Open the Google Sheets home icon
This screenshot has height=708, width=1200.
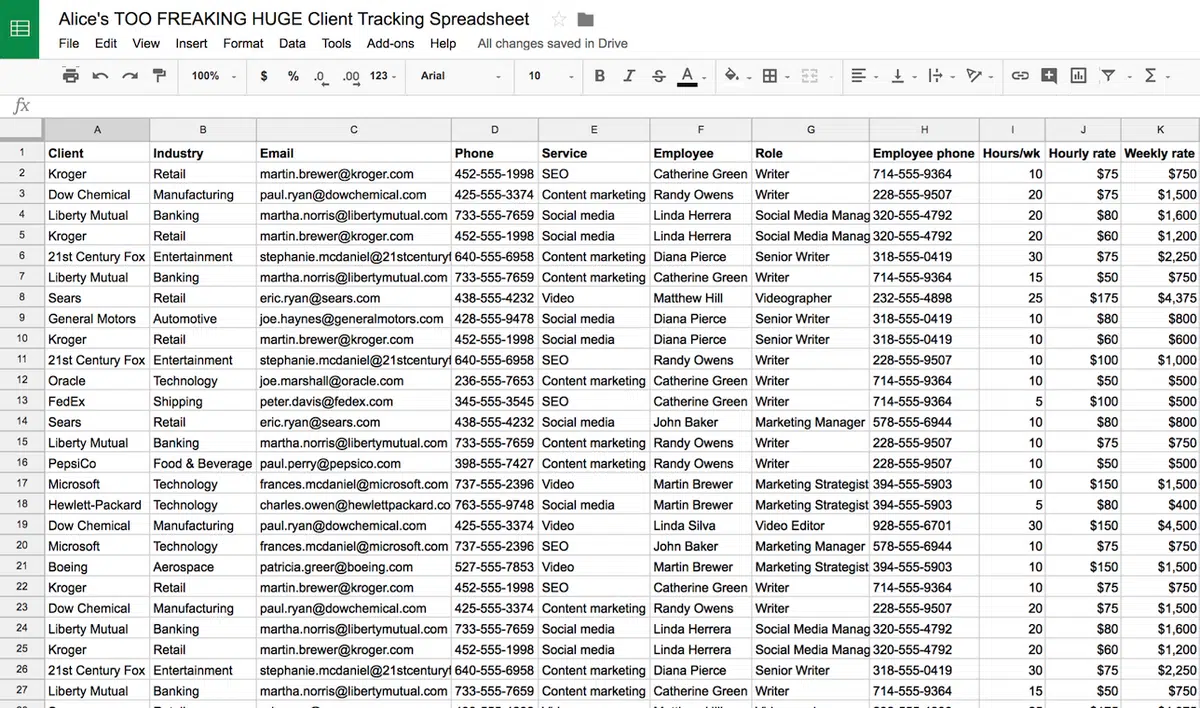(x=19, y=29)
